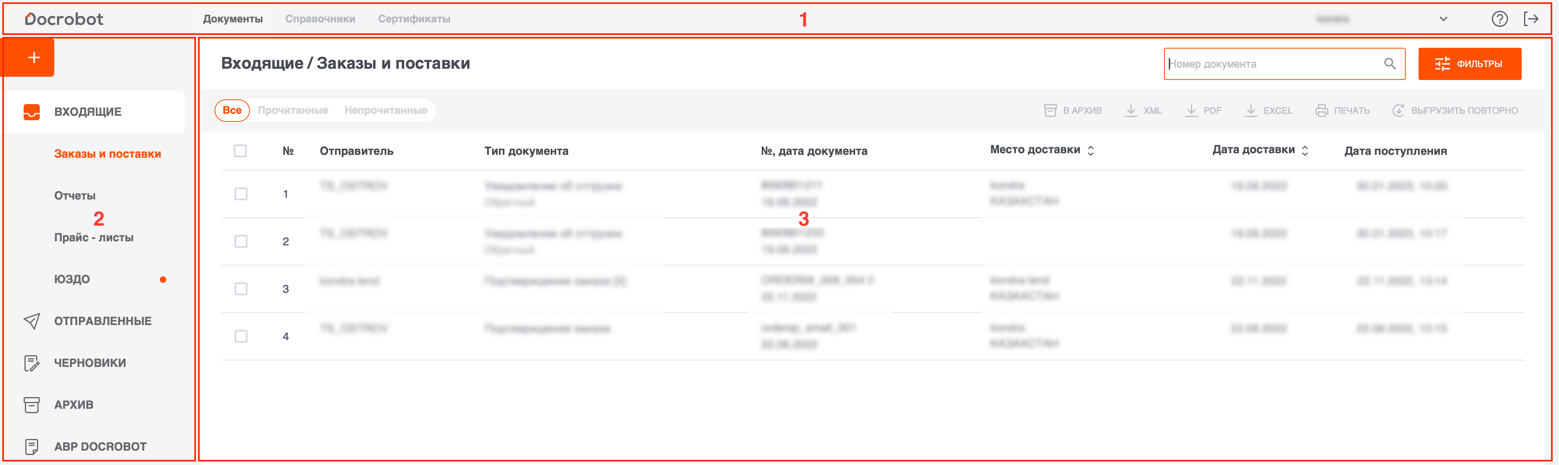Click the logout exit icon

1531,19
